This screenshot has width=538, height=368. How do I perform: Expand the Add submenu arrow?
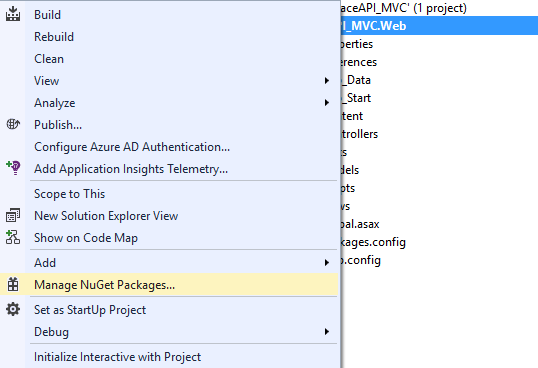[x=327, y=262]
